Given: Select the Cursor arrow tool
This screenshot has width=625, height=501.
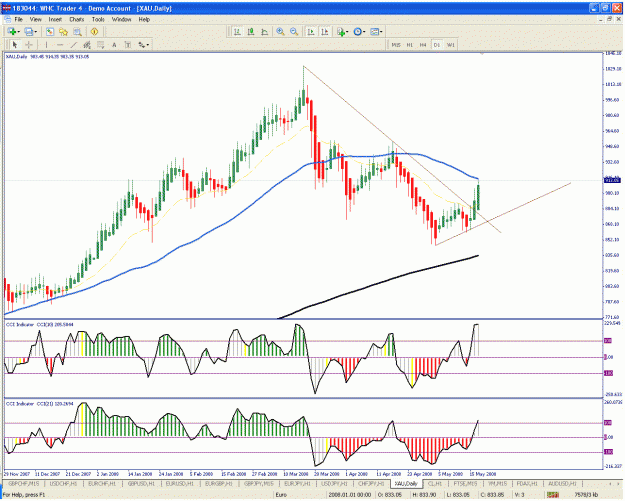Looking at the screenshot, I should pyautogui.click(x=15, y=45).
